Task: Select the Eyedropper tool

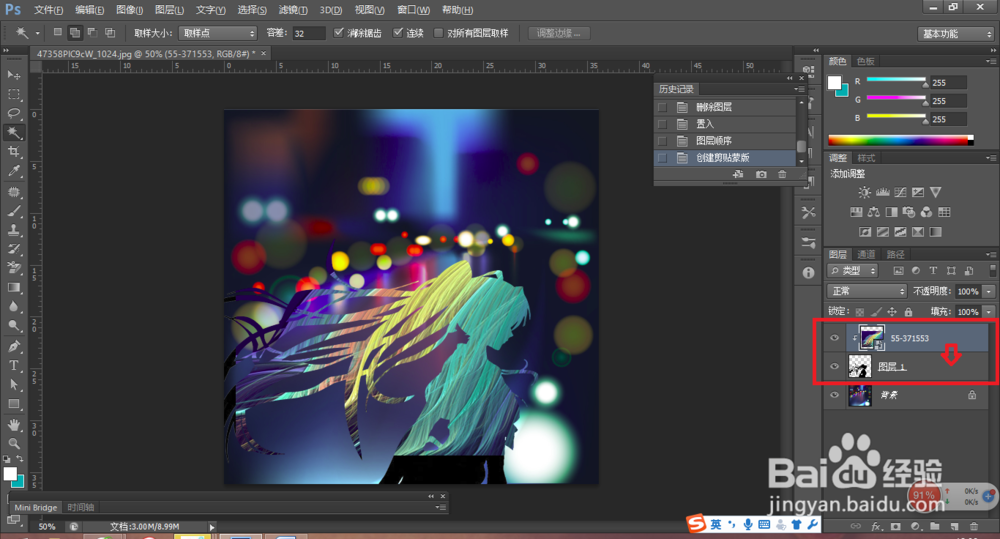Action: tap(13, 171)
